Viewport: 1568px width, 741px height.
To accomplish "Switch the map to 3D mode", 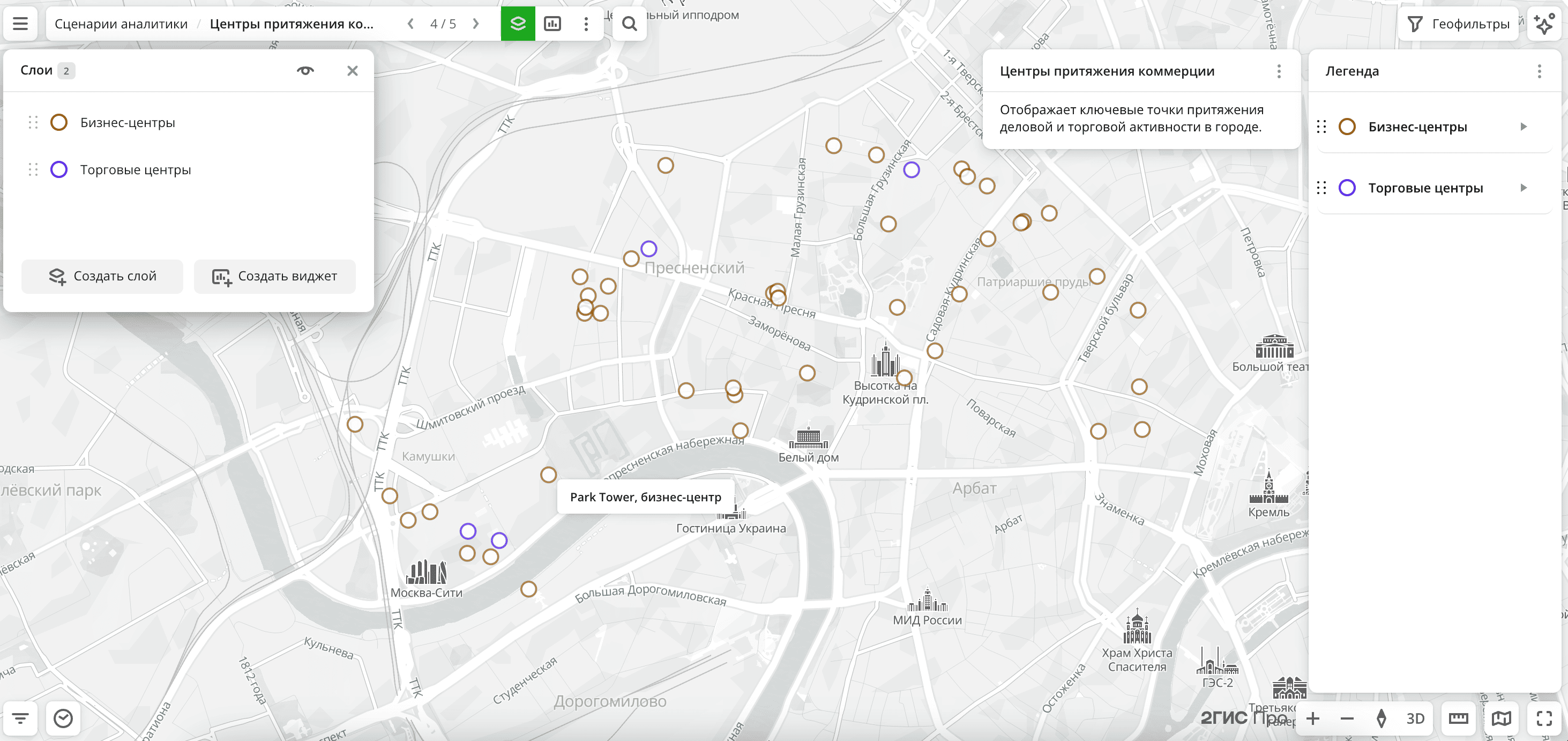I will pyautogui.click(x=1415, y=718).
